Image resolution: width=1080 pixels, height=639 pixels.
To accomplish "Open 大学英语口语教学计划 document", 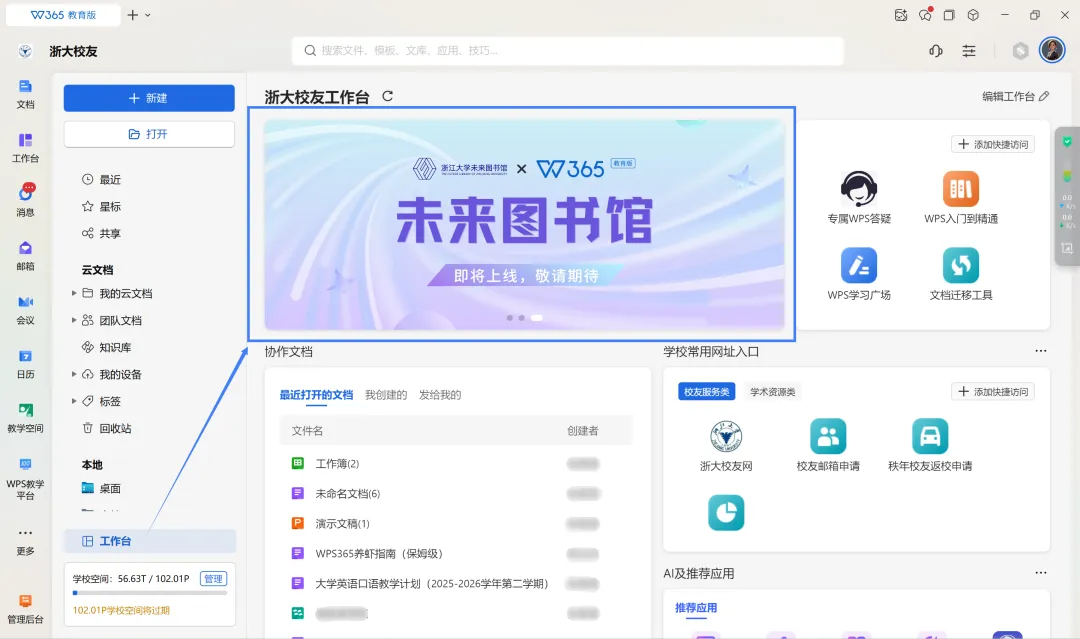I will pos(431,583).
